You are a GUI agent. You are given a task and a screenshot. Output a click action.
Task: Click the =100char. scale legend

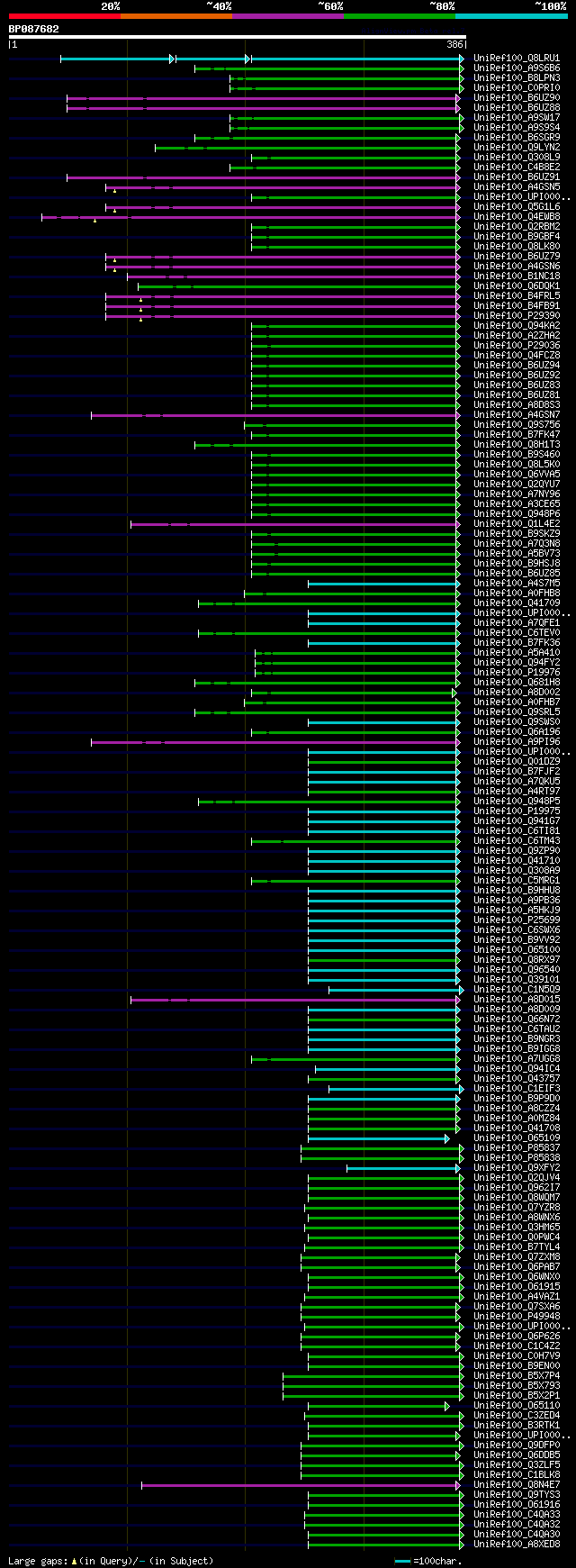click(x=428, y=1561)
